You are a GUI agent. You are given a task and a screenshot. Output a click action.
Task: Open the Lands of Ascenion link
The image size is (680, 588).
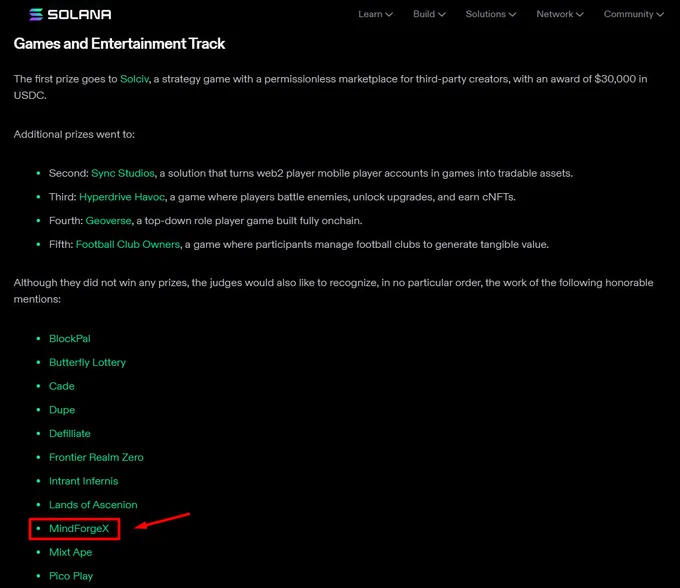[93, 505]
